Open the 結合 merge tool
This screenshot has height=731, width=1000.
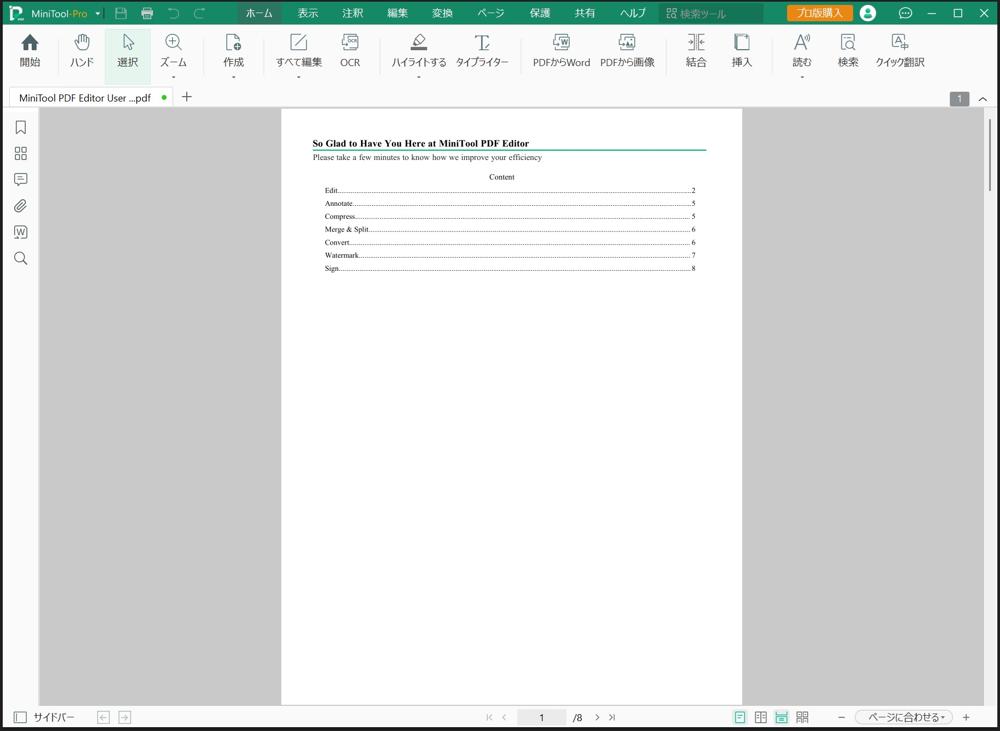pyautogui.click(x=696, y=51)
